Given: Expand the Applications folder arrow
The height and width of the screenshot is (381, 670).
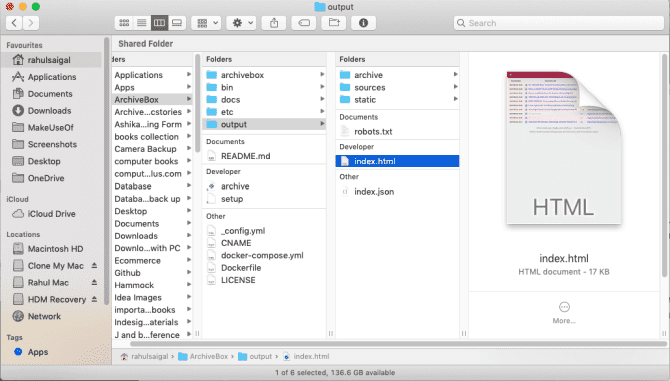Looking at the screenshot, I should (x=189, y=74).
